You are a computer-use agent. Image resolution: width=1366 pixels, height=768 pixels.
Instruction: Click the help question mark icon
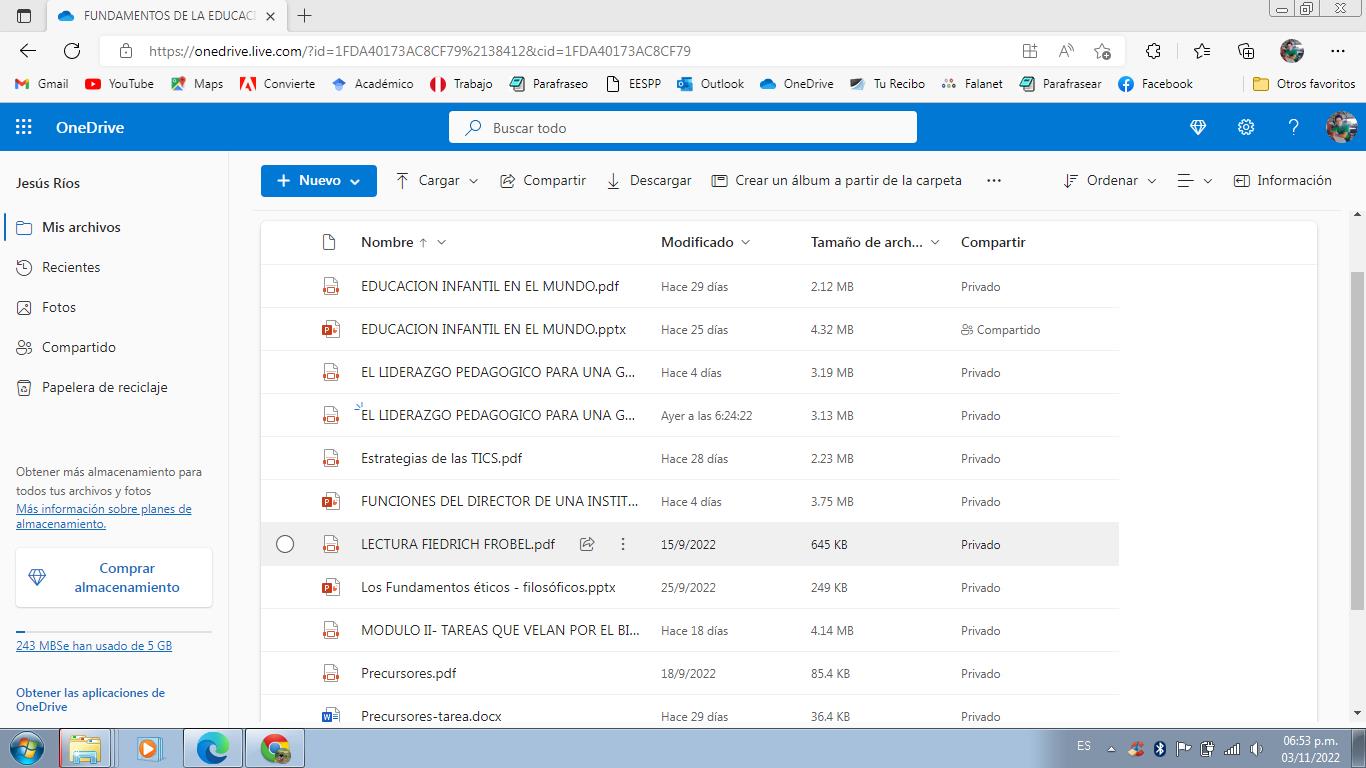pos(1293,127)
